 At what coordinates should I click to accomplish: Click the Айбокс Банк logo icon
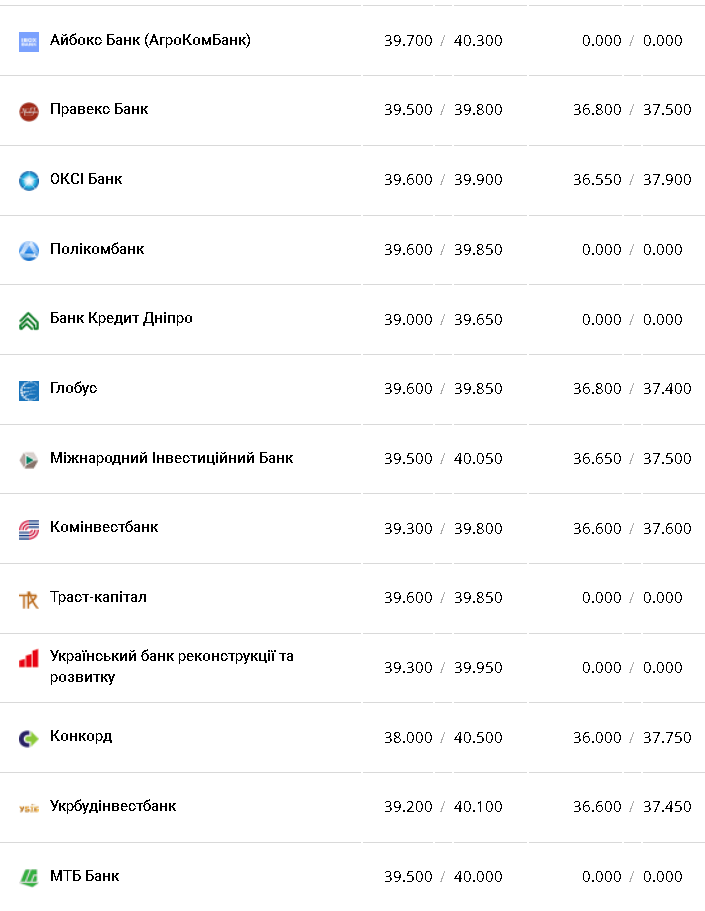[x=28, y=42]
